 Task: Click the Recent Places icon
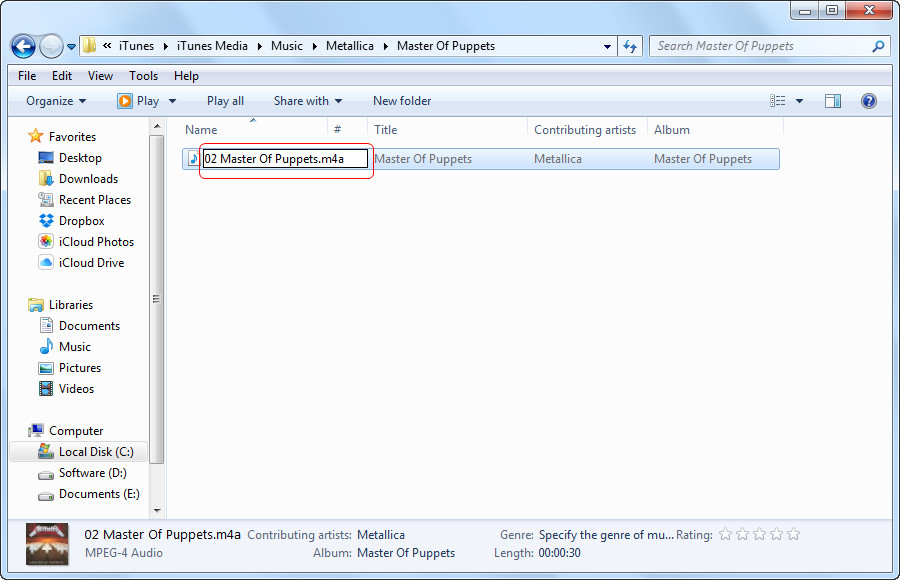(46, 199)
